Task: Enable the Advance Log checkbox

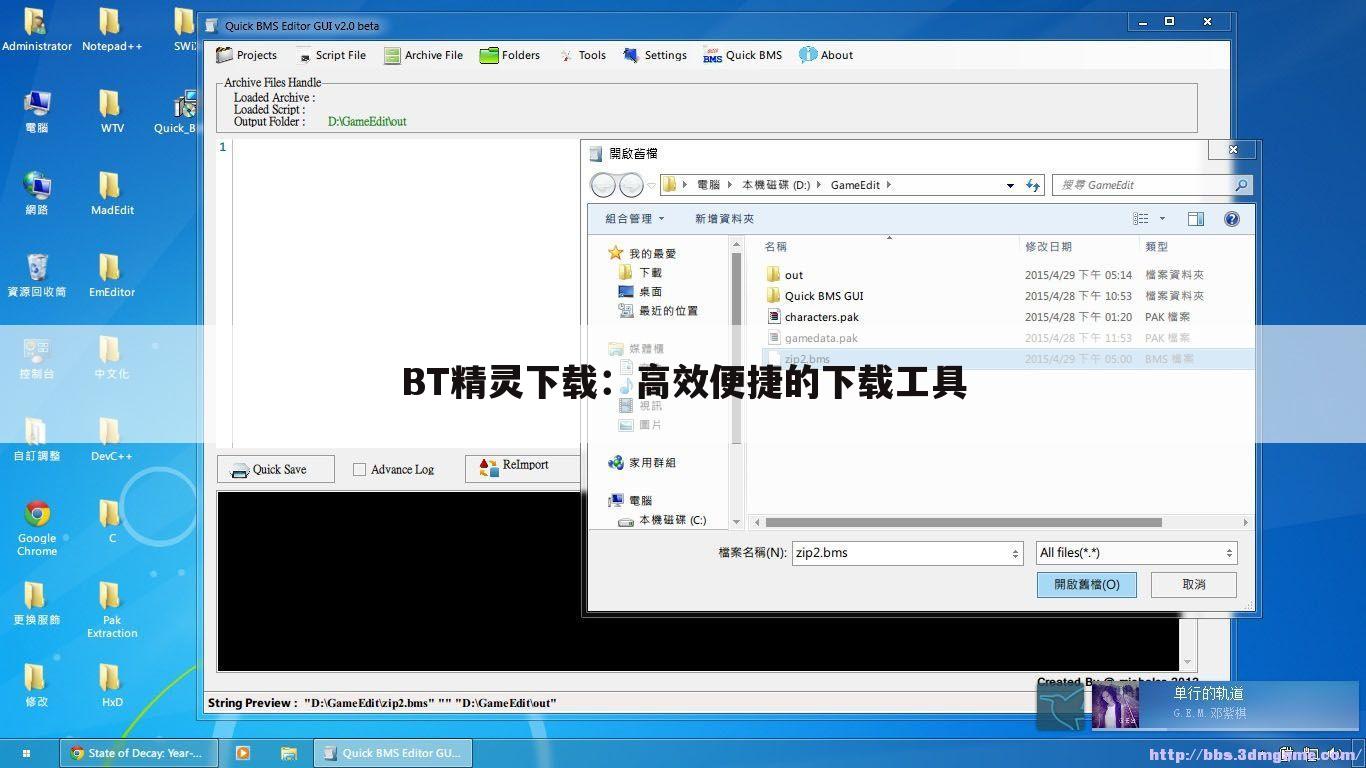Action: [x=359, y=469]
